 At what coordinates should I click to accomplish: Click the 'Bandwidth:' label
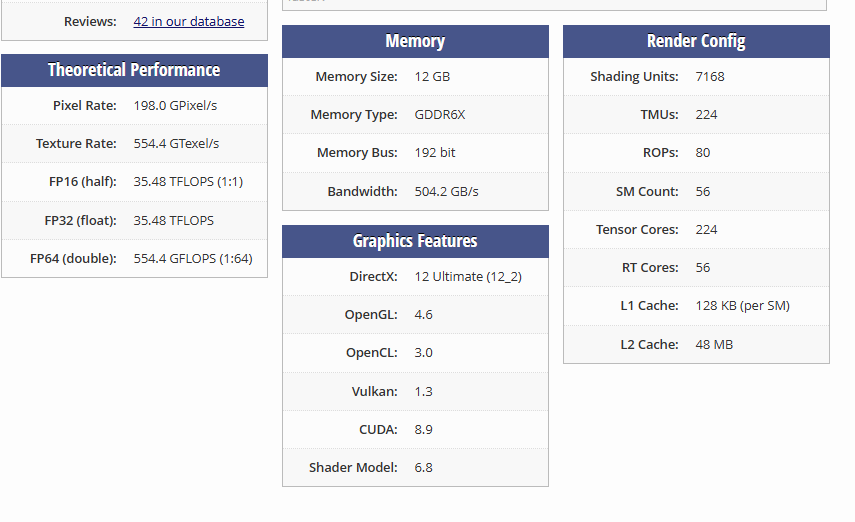point(362,191)
